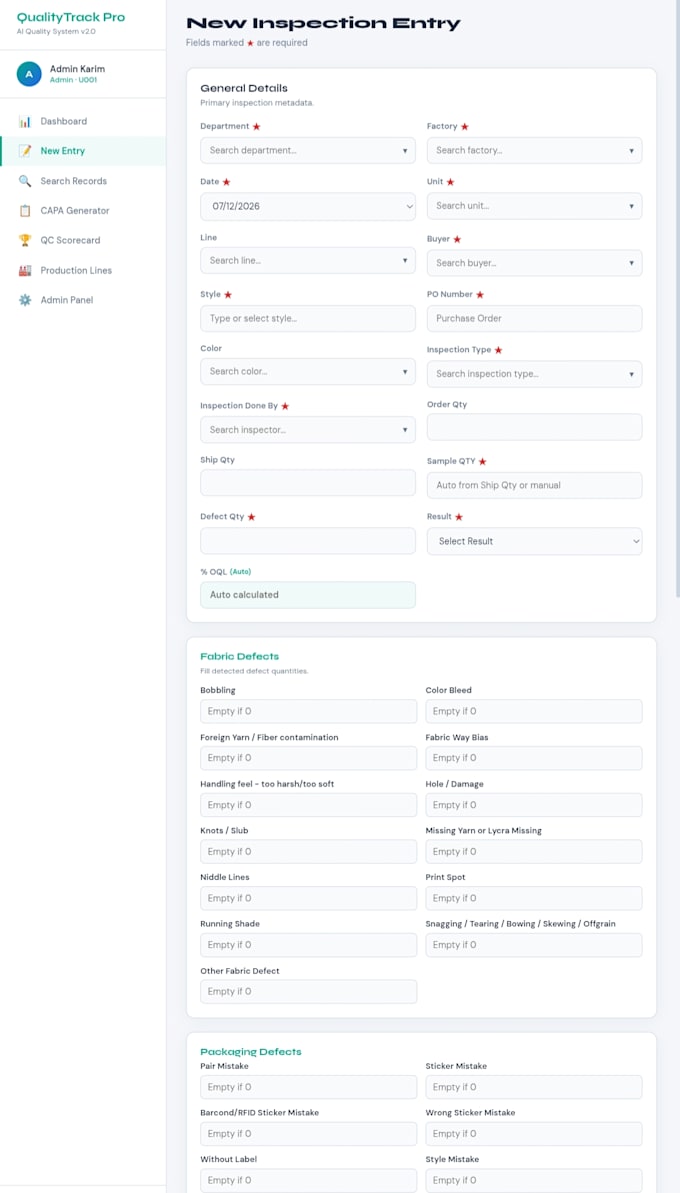Click the Admin Panel gear icon

25,300
